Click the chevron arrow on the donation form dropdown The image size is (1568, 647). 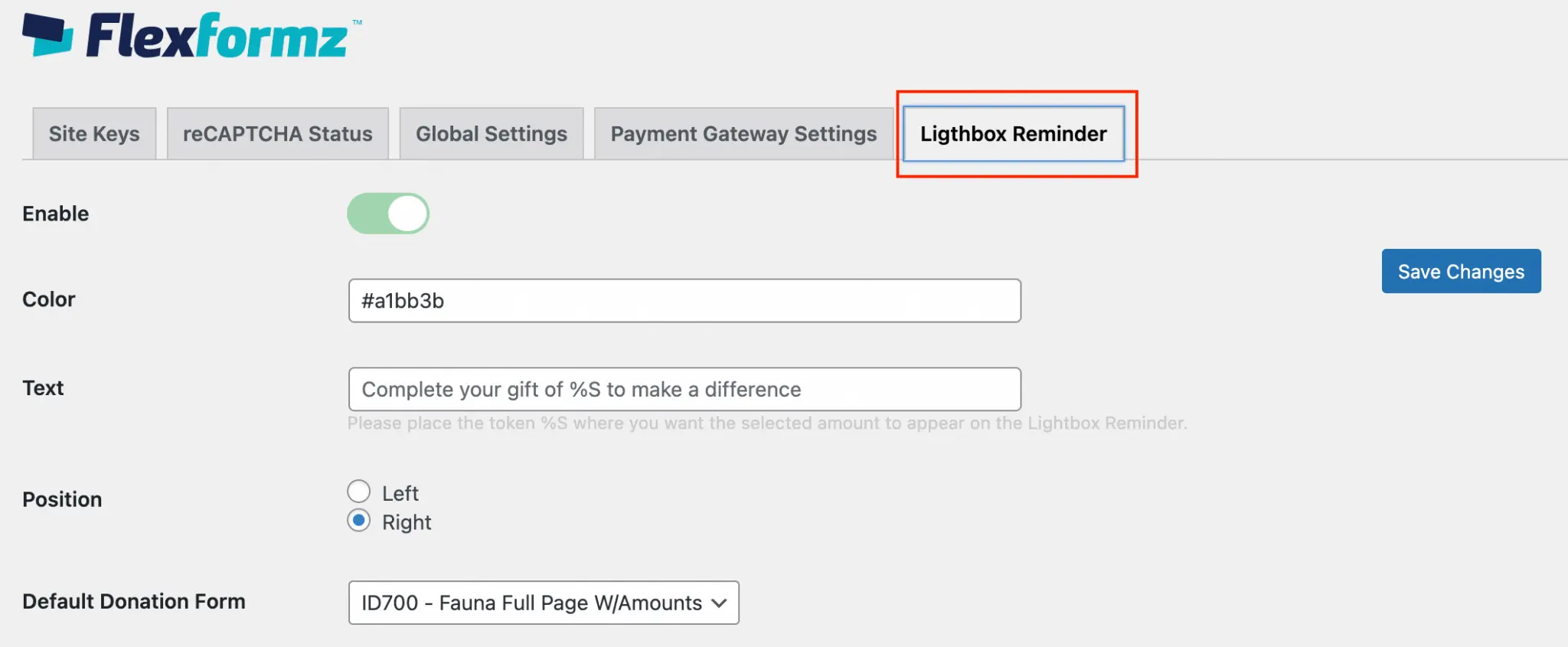(x=718, y=603)
